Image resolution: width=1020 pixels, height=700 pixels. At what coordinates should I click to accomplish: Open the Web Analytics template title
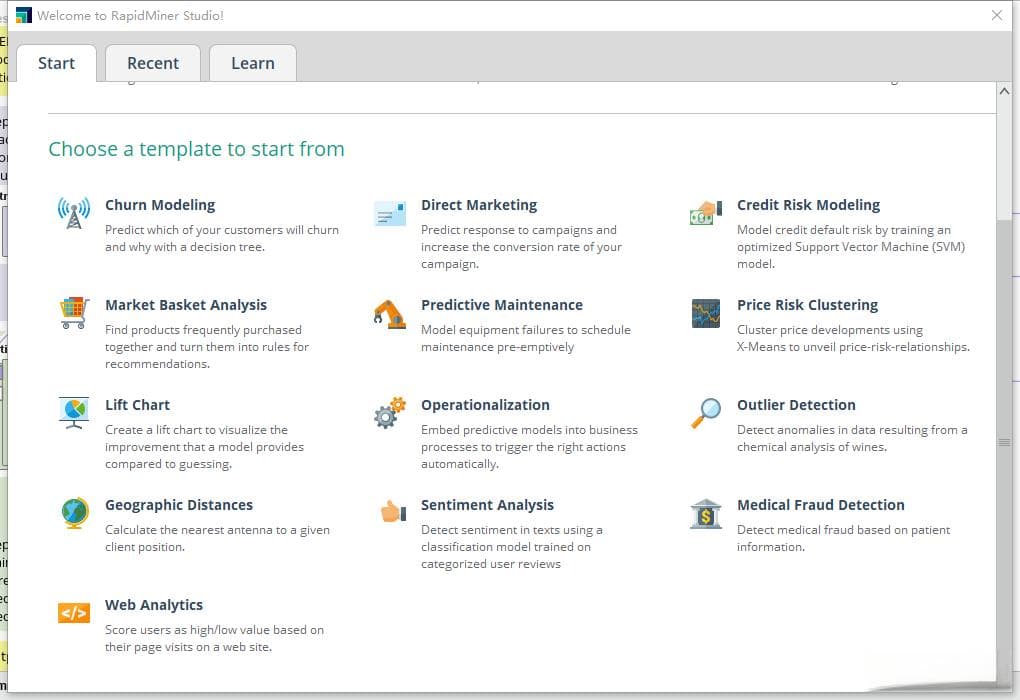click(154, 605)
